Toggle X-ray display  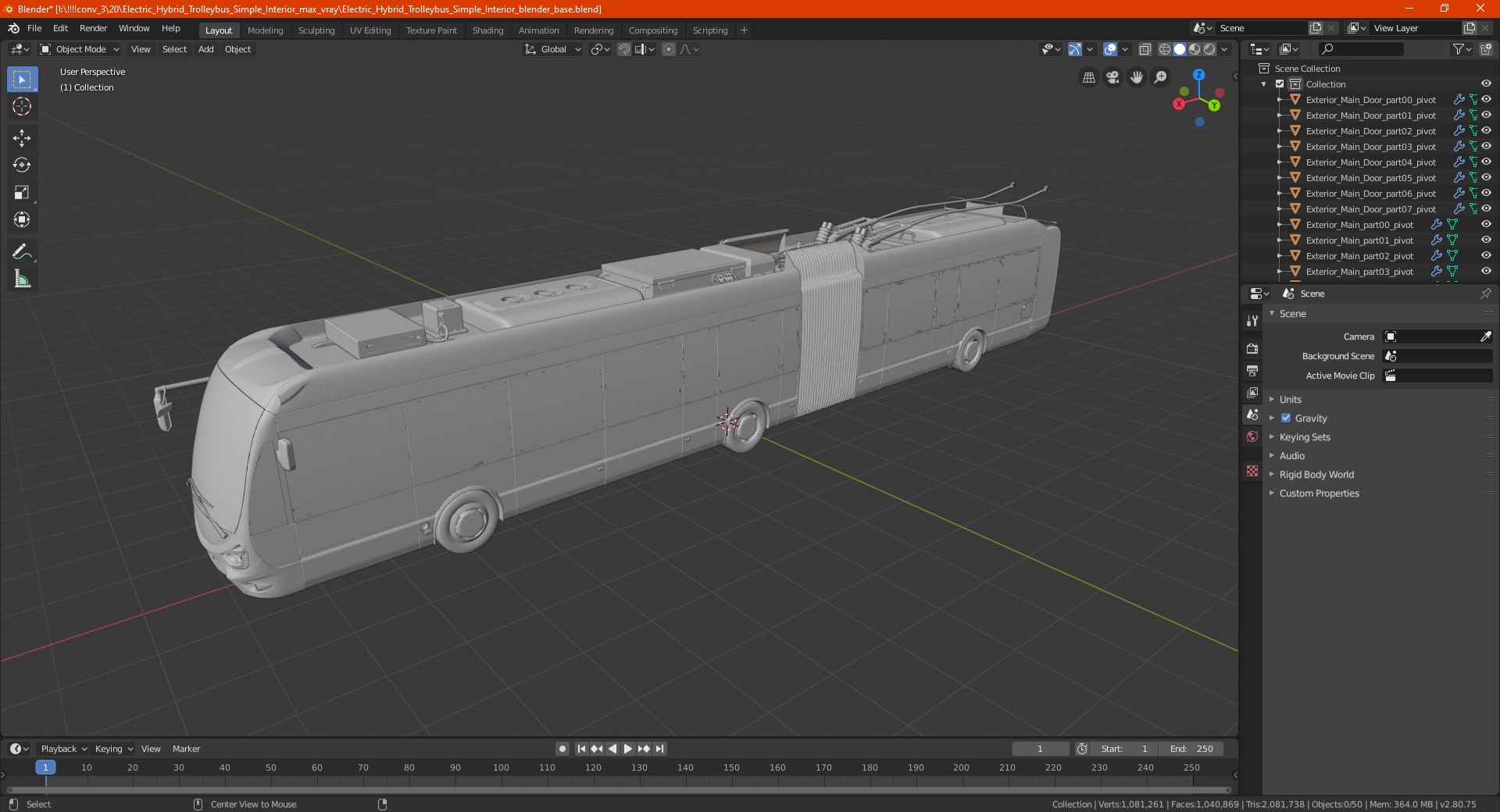point(1145,49)
